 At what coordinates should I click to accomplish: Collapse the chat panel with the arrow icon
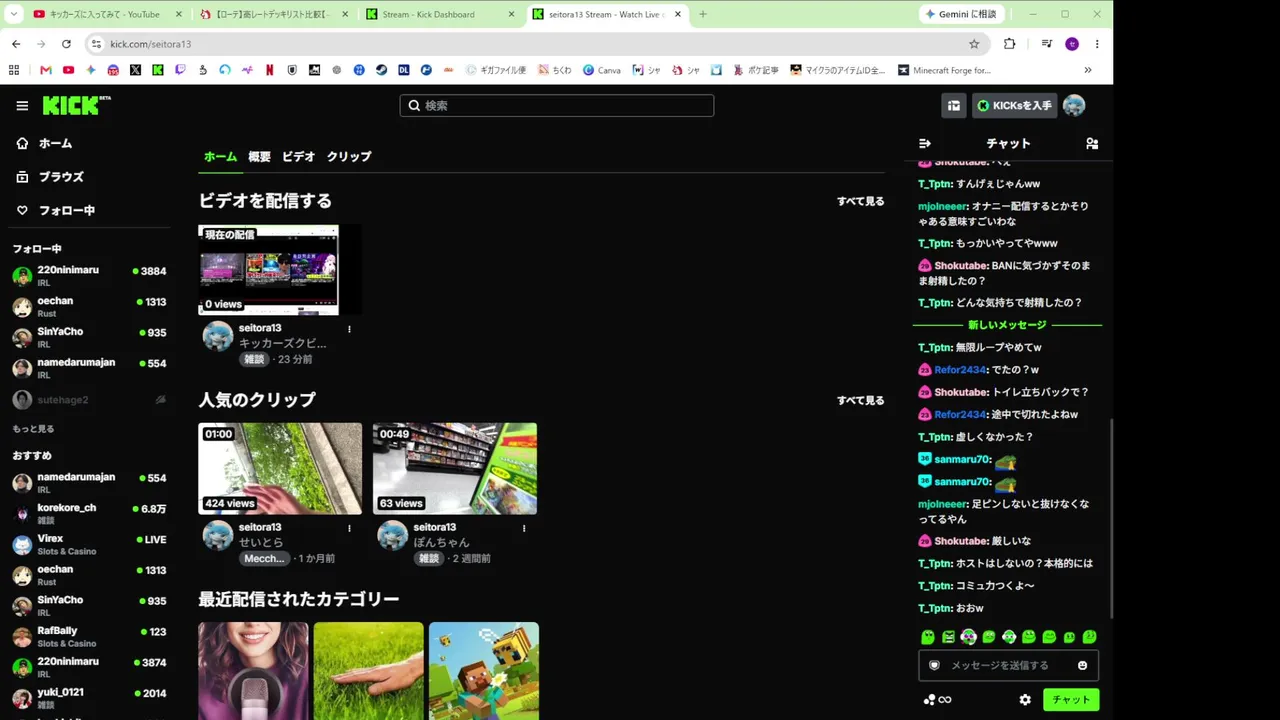pyautogui.click(x=925, y=144)
